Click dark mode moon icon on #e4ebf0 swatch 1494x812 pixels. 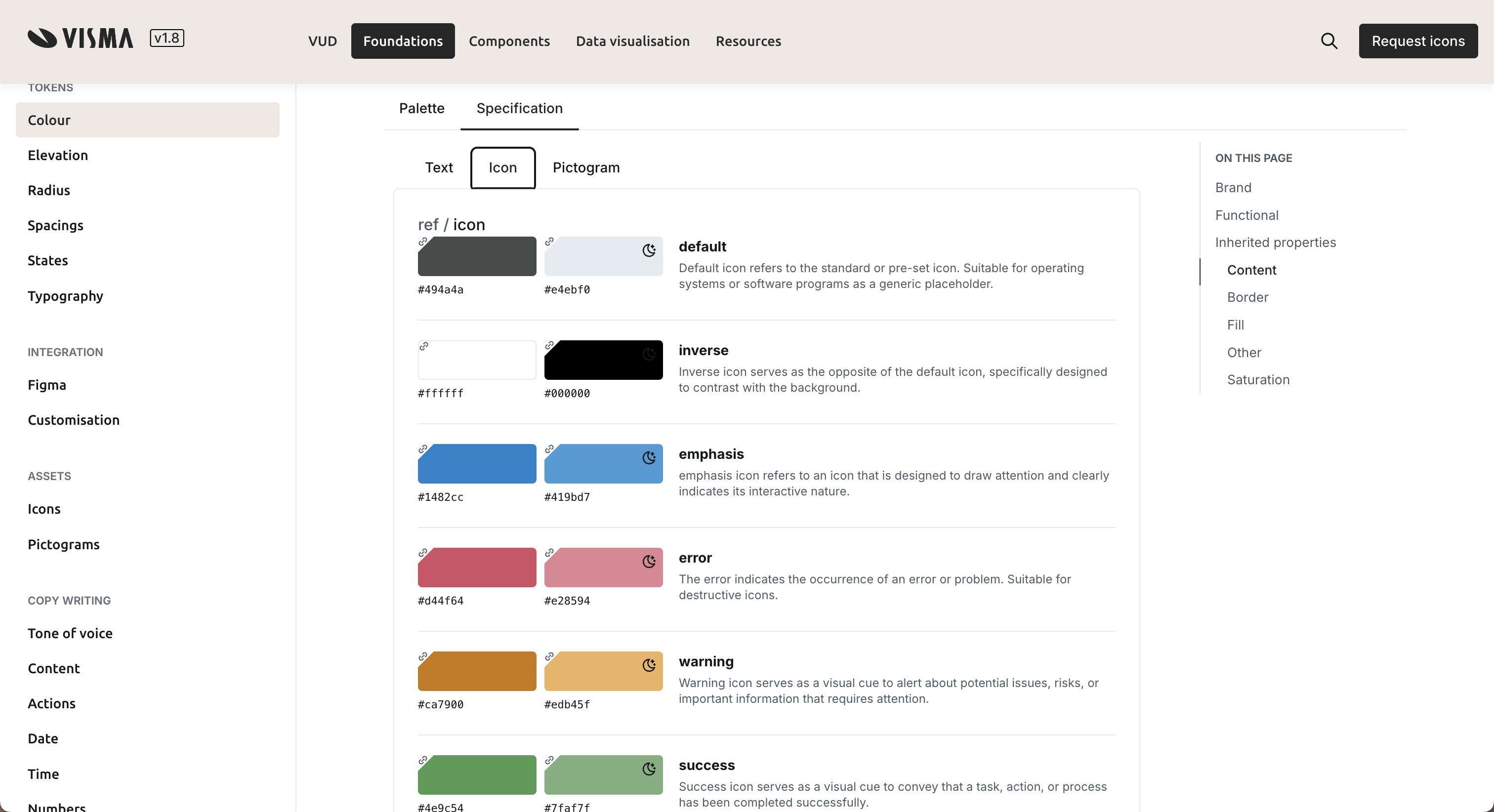pos(649,250)
